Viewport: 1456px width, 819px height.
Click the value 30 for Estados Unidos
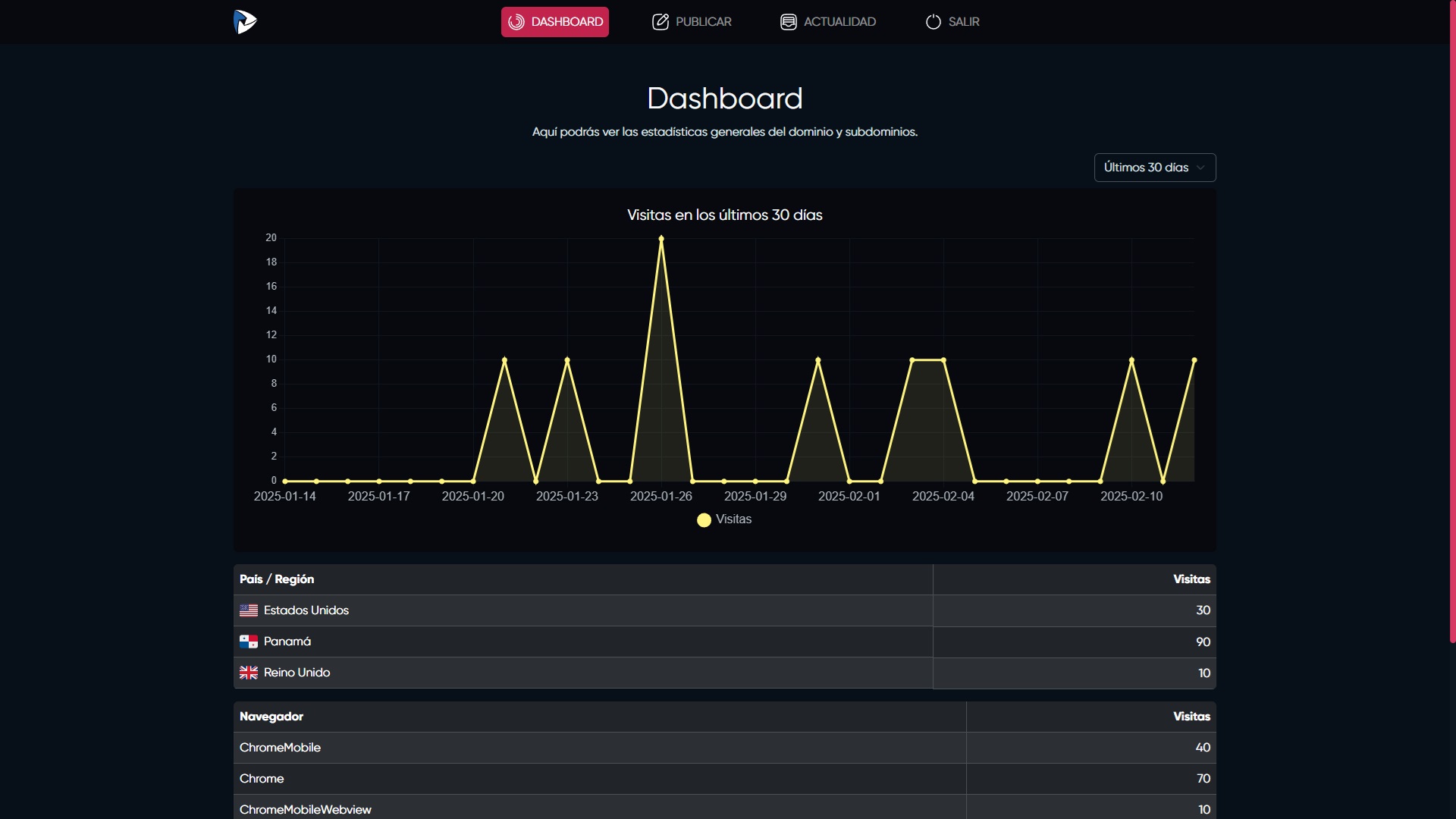pyautogui.click(x=1203, y=610)
